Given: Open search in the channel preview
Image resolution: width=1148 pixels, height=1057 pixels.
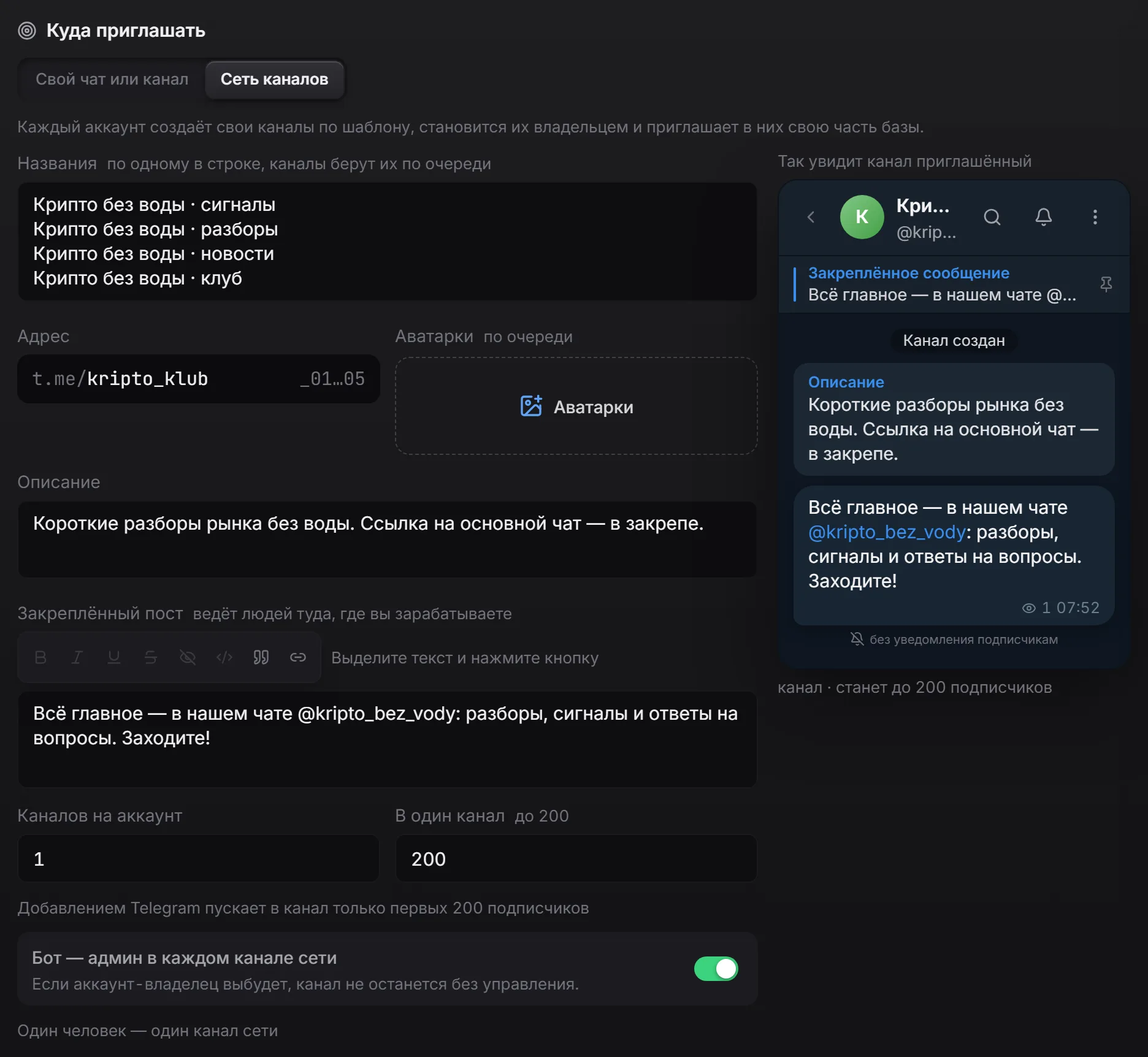Looking at the screenshot, I should coord(992,217).
